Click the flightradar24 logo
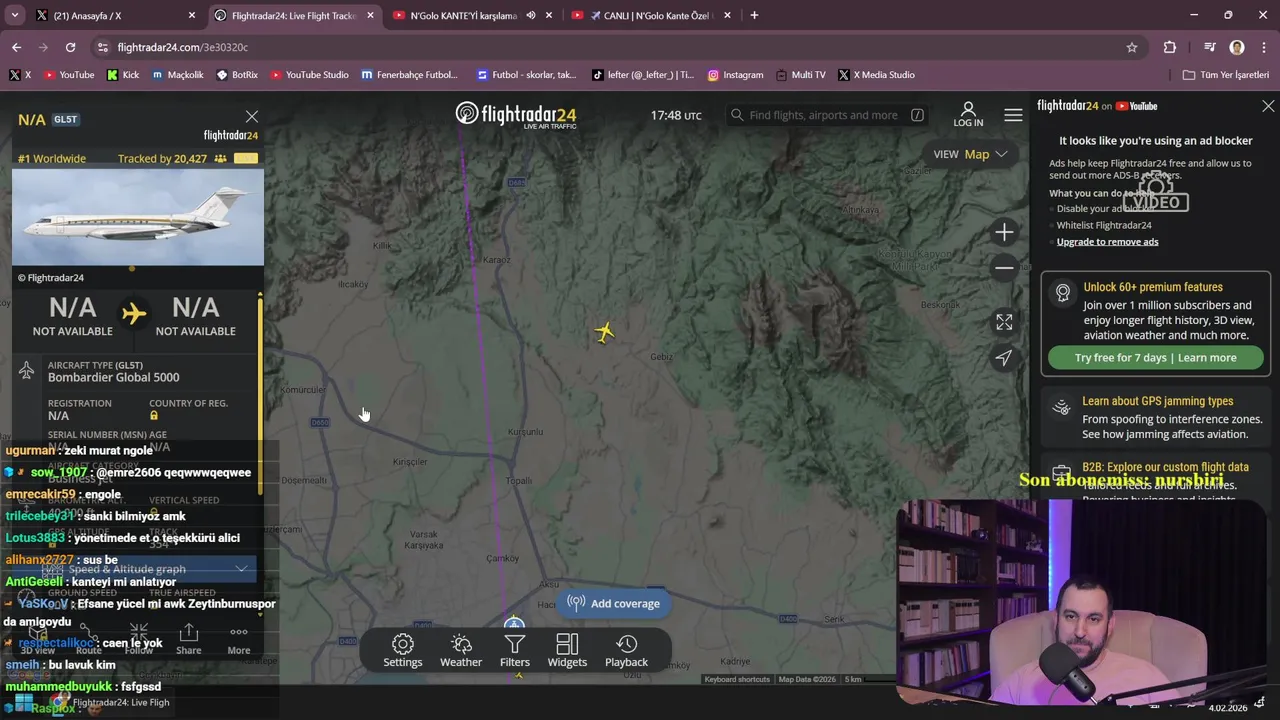The image size is (1280, 720). pyautogui.click(x=516, y=115)
